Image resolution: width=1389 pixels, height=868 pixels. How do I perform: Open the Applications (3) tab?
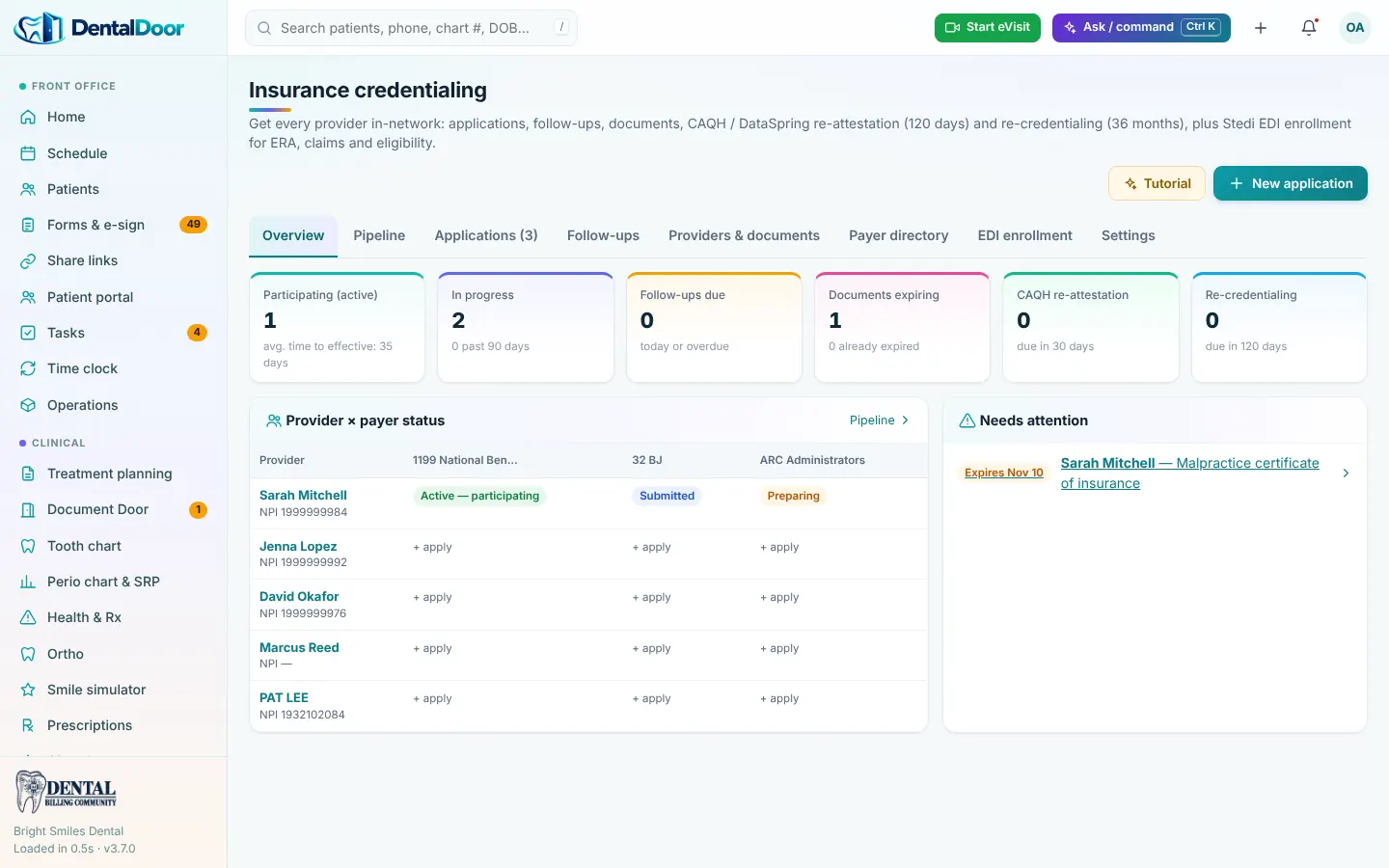point(486,235)
